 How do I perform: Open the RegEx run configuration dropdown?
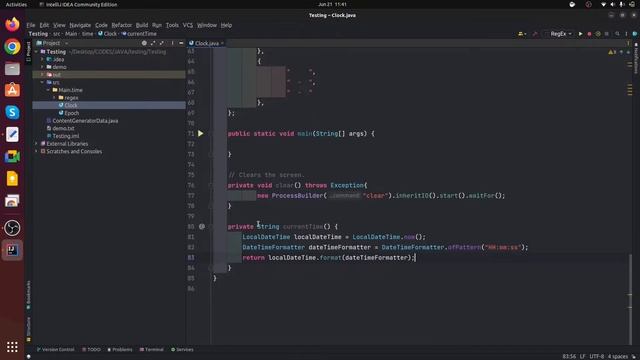[560, 34]
